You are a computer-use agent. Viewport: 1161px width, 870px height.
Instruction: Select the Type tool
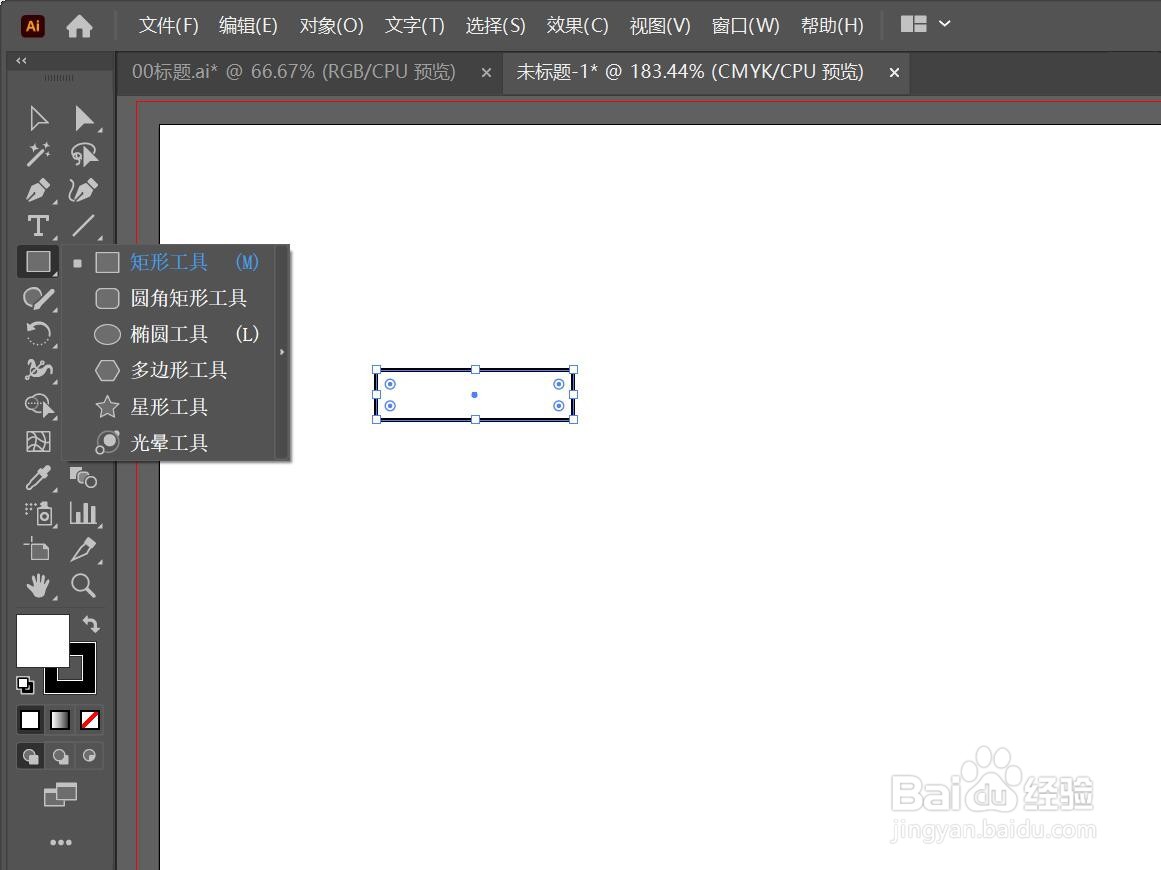coord(39,226)
